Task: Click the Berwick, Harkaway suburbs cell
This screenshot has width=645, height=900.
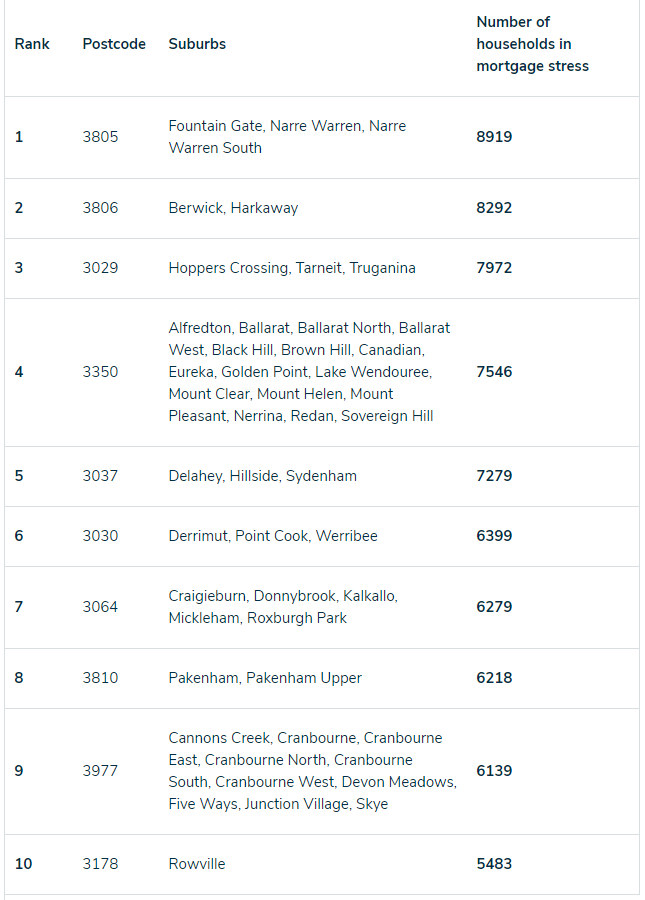Action: pyautogui.click(x=234, y=208)
